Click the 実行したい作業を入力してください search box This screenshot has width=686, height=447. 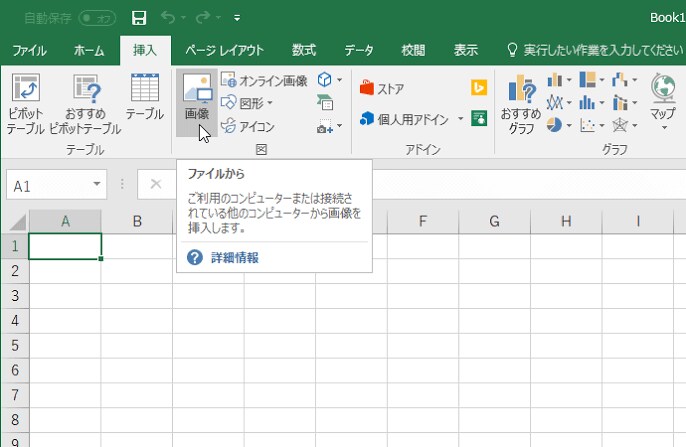(x=595, y=50)
